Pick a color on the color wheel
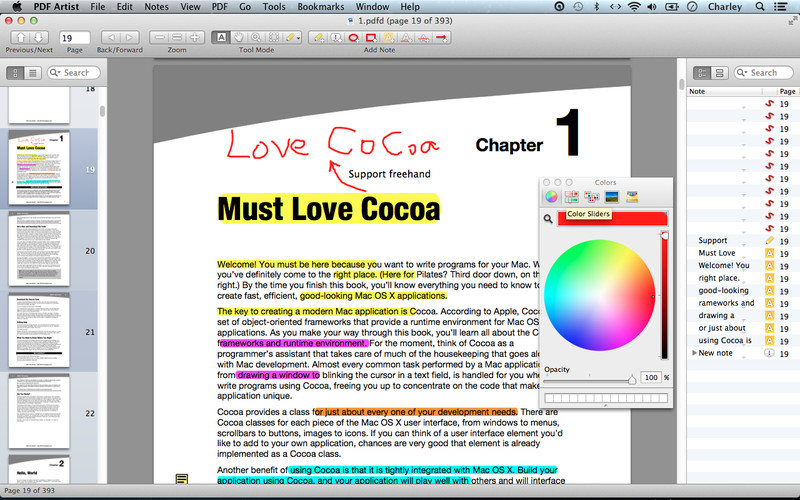 (x=599, y=295)
